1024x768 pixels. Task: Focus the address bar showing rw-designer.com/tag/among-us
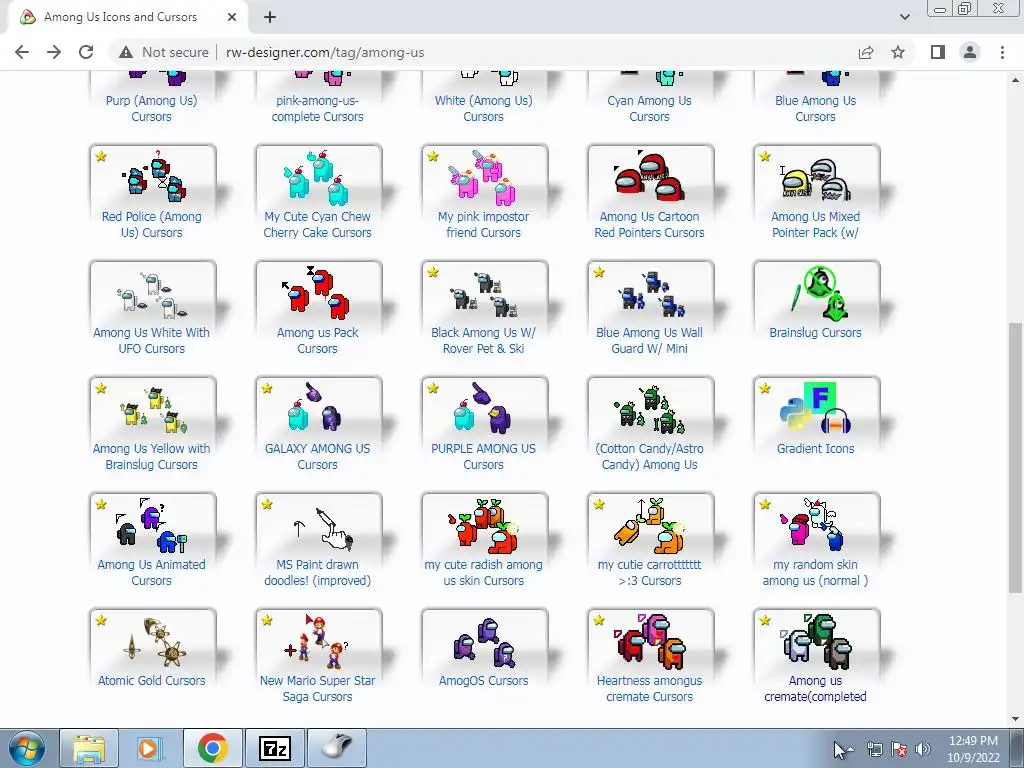325,52
